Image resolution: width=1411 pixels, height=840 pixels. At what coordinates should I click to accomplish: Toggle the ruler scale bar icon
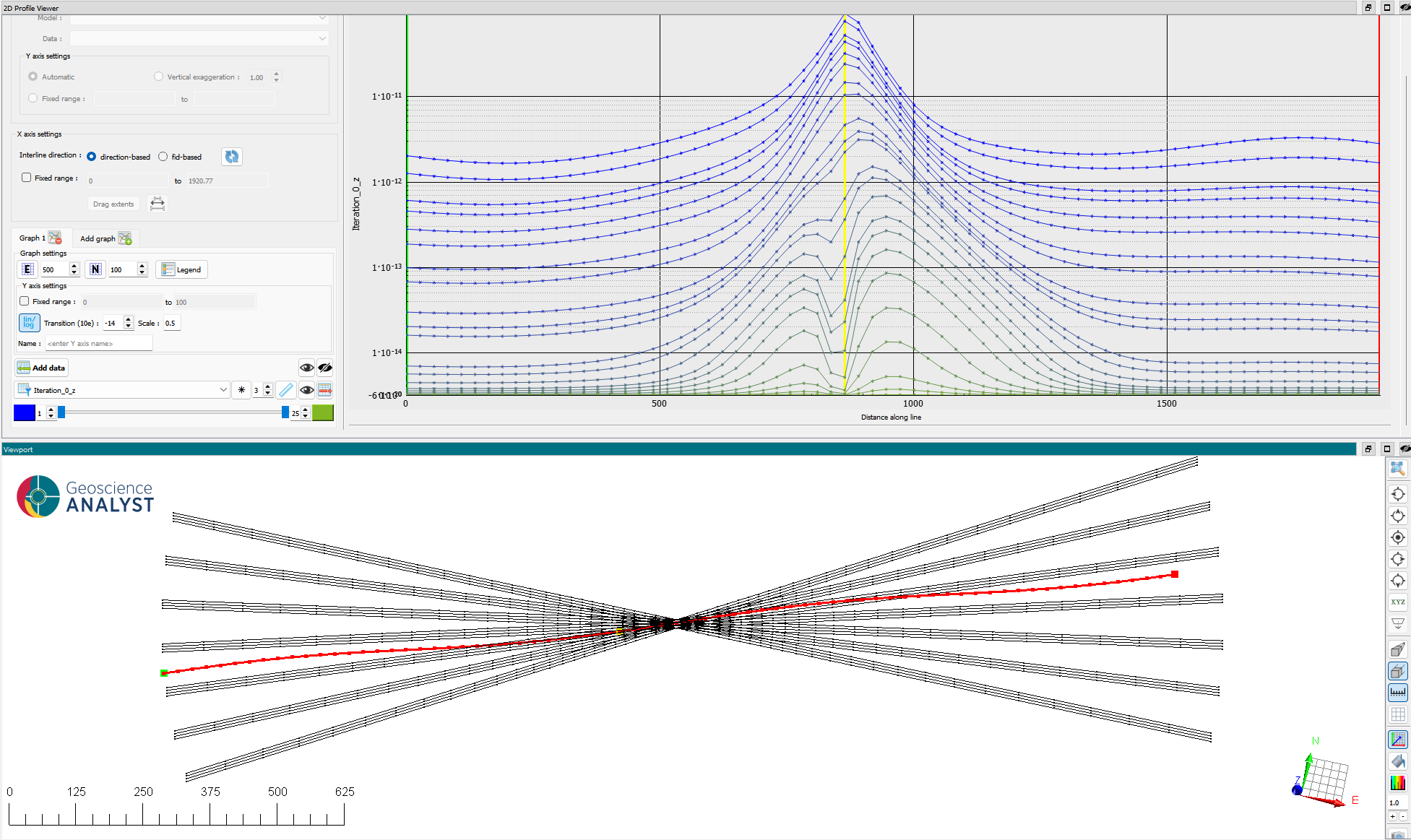(1397, 692)
